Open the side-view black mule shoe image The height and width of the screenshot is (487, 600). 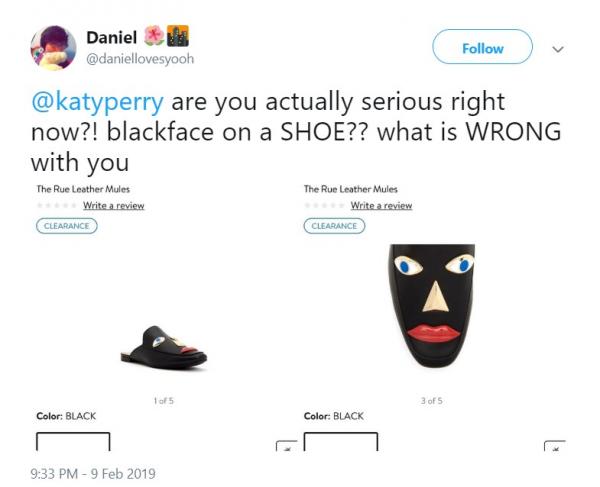tap(164, 348)
